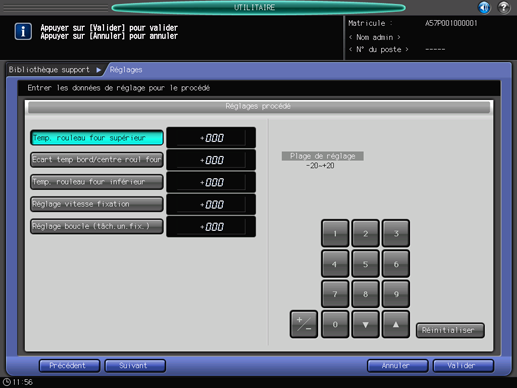Screen dimensions: 517x388
Task: Click value field for Ecart temp bord/centre
Action: click(211, 160)
